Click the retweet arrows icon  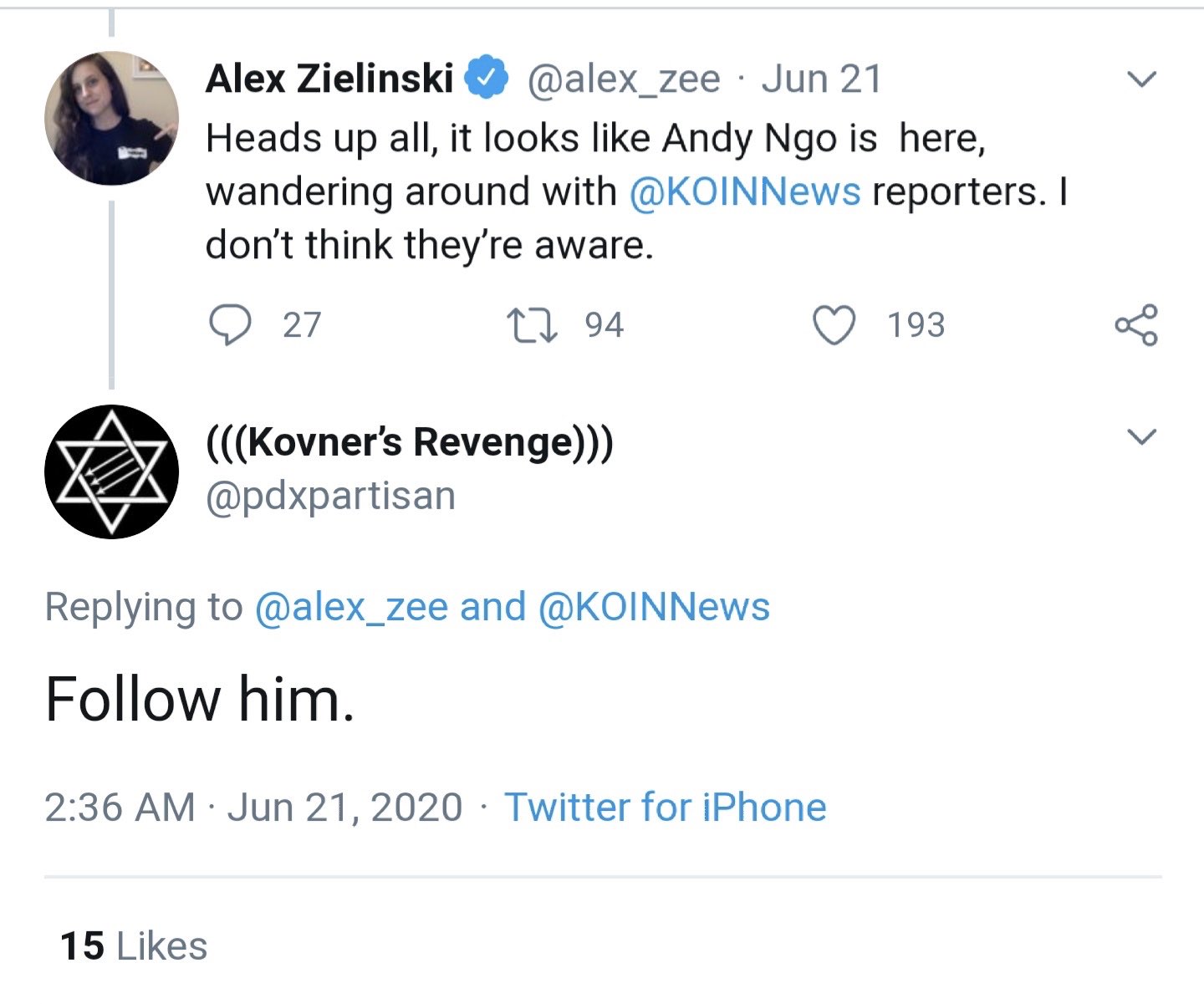pos(533,325)
